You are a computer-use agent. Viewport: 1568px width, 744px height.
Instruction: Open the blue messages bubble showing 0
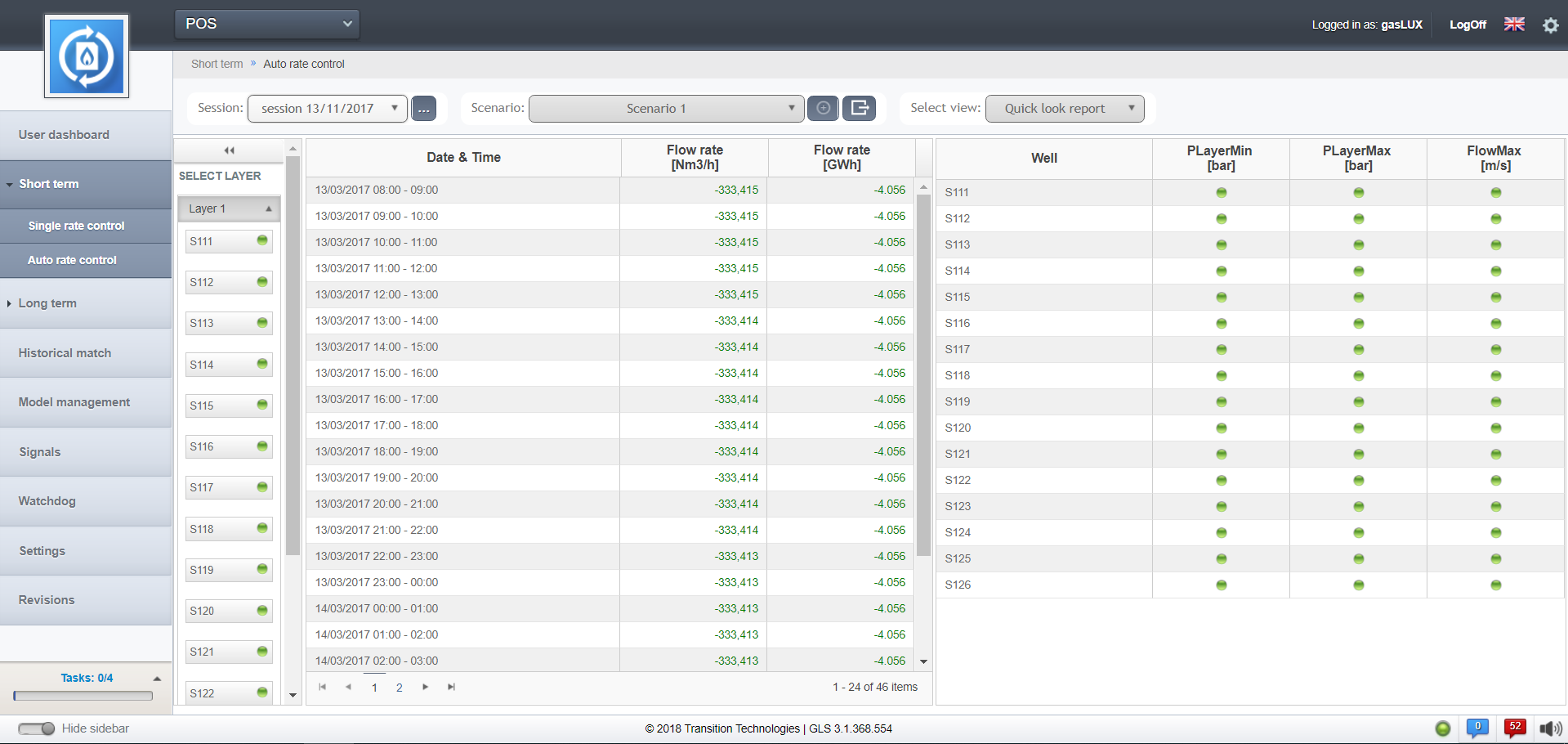coord(1477,728)
